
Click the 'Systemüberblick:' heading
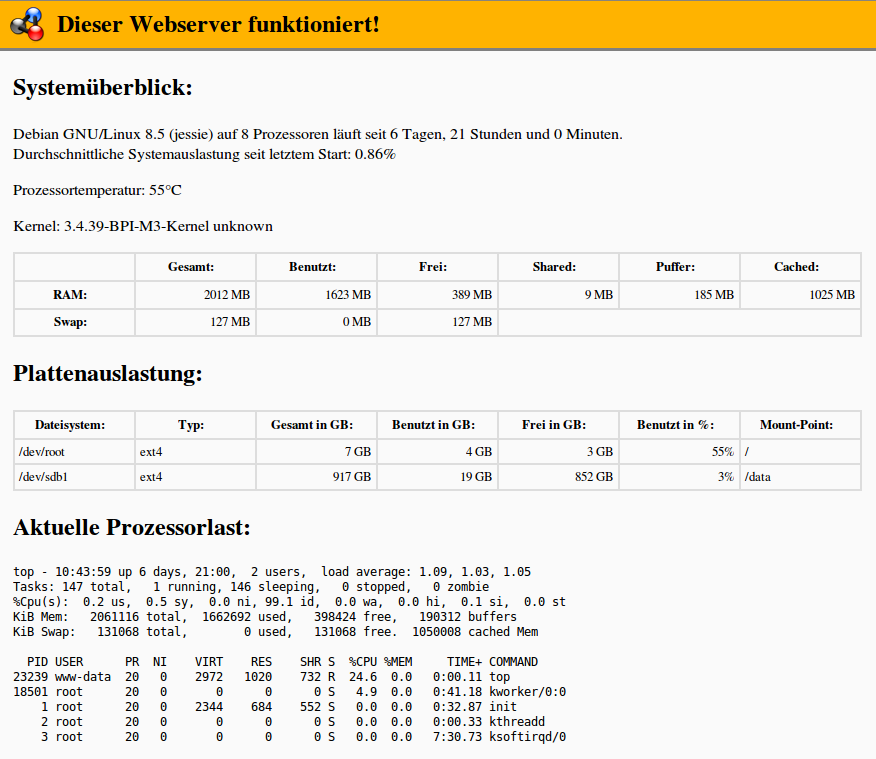coord(102,88)
